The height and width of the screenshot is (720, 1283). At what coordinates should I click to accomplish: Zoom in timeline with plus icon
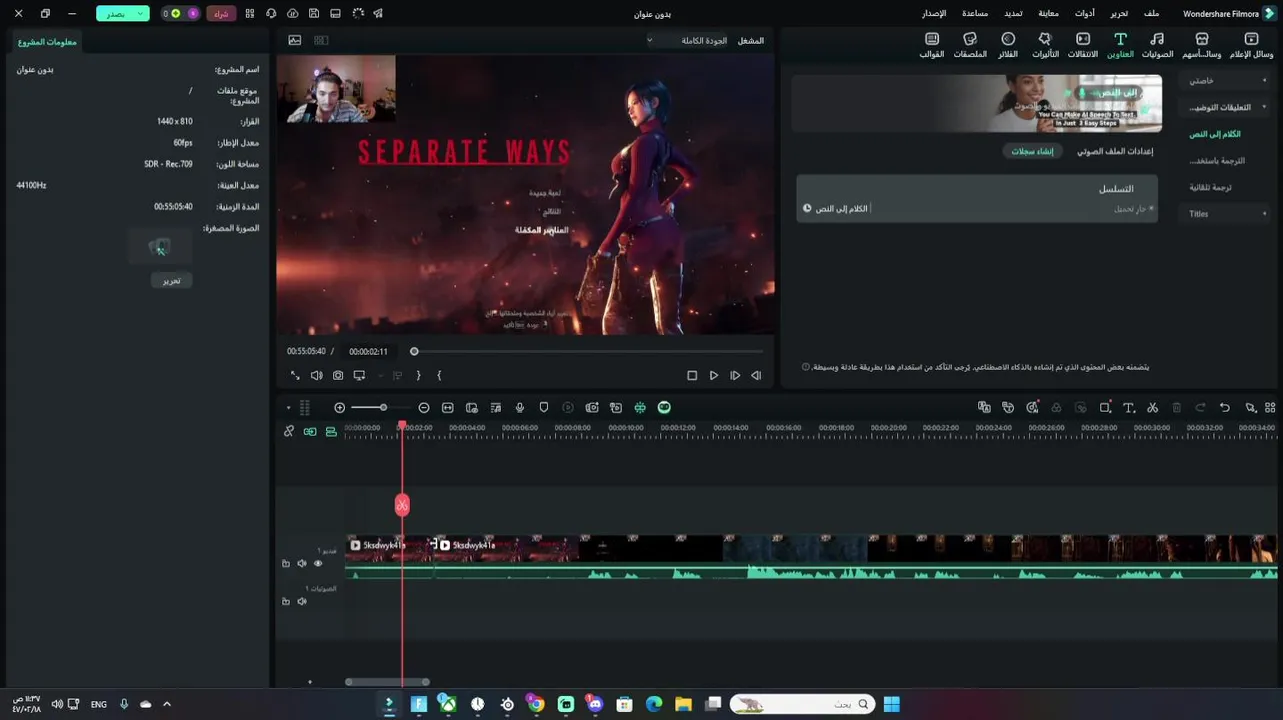click(x=340, y=408)
